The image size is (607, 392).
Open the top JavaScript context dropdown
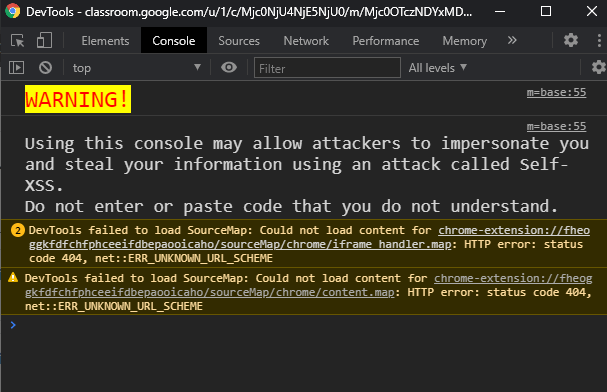coord(136,68)
